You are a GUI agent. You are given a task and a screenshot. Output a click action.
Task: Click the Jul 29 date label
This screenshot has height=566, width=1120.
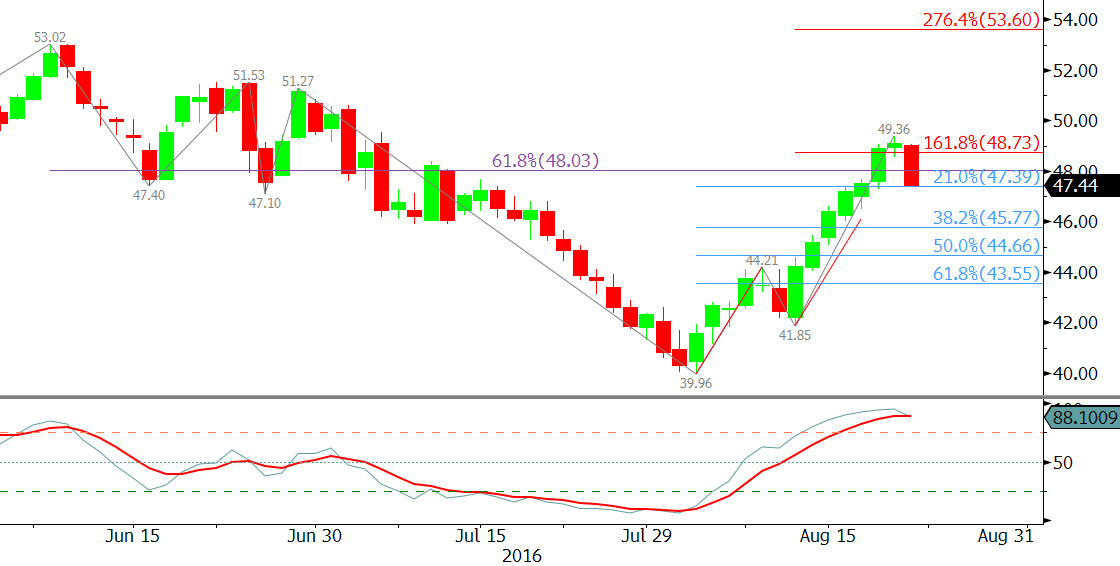click(644, 536)
